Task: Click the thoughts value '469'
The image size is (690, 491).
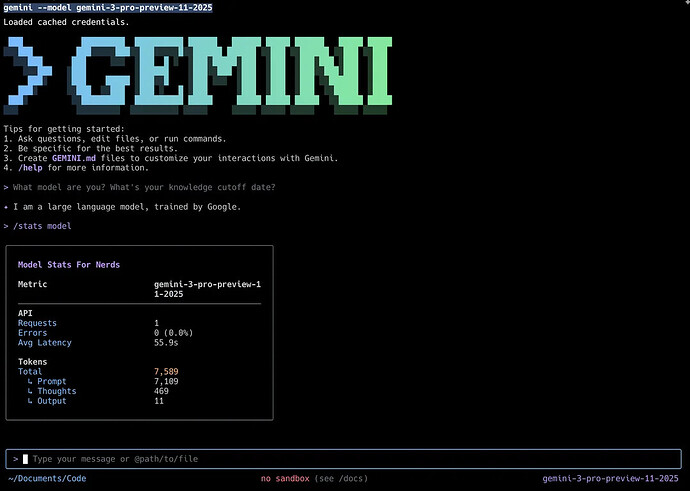Action: pos(161,391)
